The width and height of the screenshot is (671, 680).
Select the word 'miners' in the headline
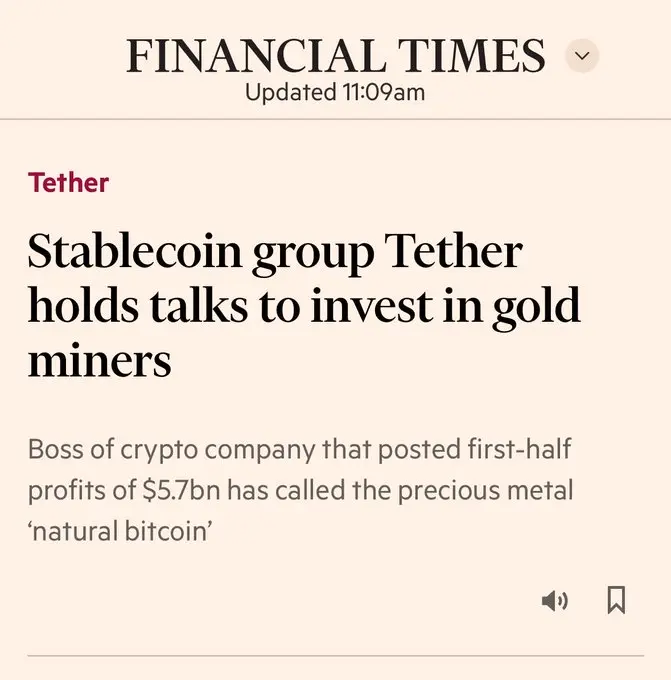click(99, 360)
